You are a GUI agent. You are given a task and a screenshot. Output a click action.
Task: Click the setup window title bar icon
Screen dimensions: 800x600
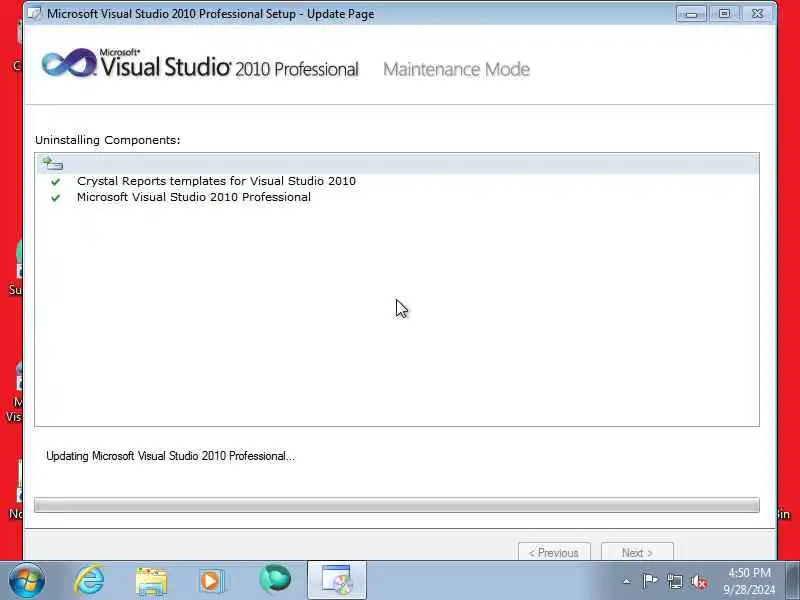coord(35,13)
